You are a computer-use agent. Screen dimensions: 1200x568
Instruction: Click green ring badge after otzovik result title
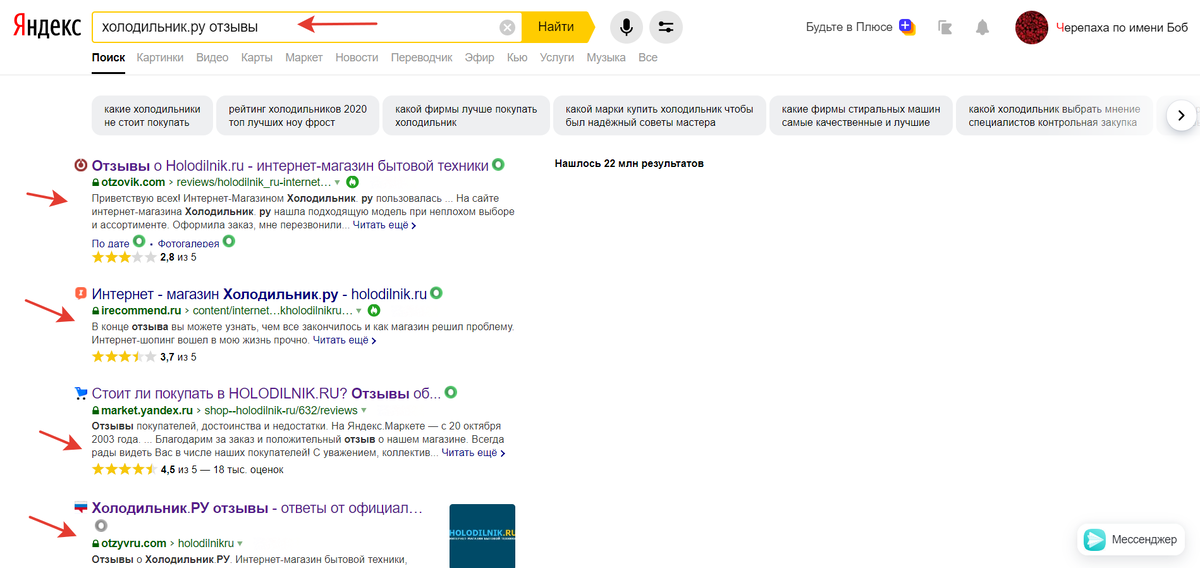498,165
